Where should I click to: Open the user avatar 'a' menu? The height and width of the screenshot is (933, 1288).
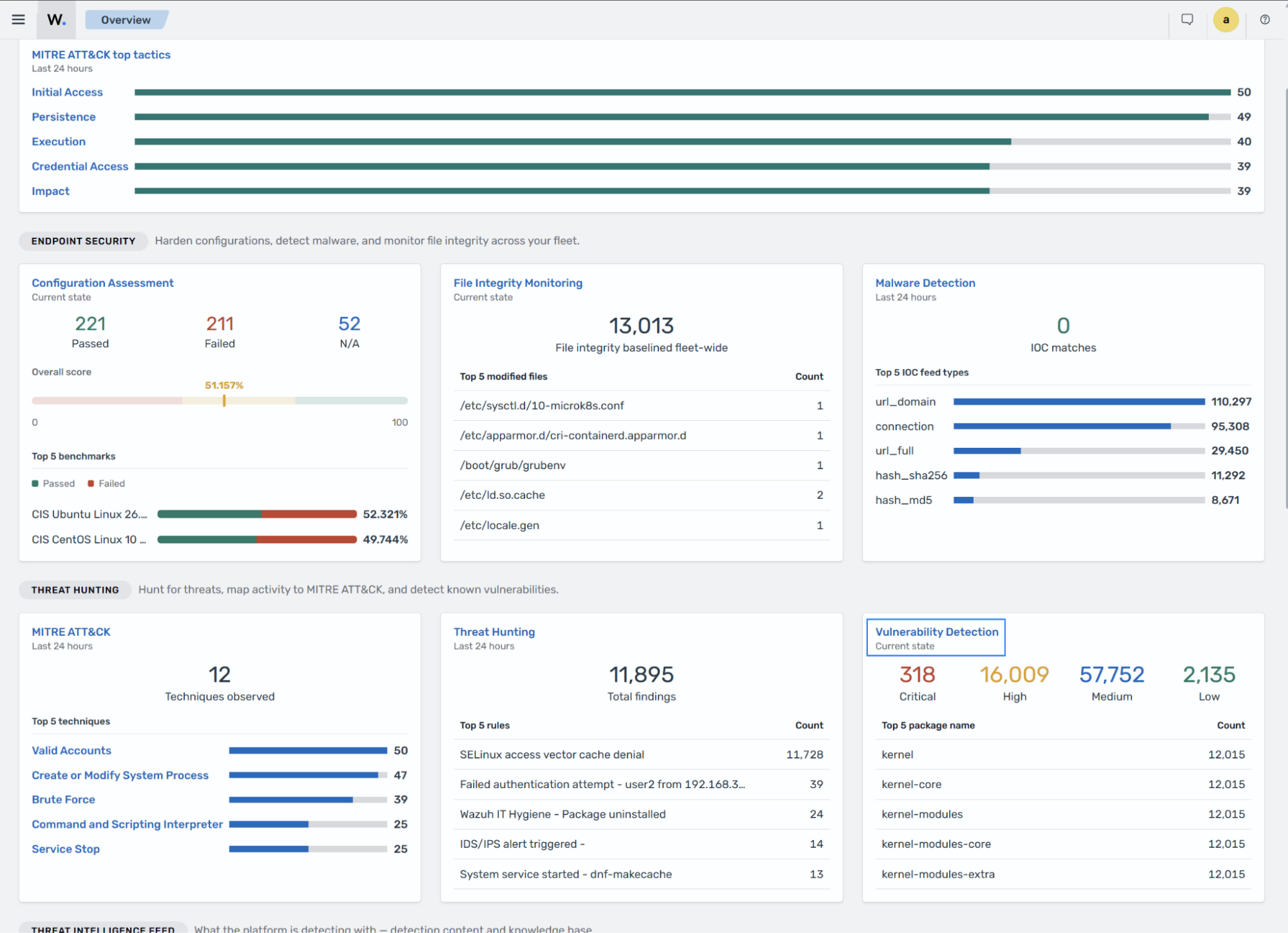(1226, 19)
